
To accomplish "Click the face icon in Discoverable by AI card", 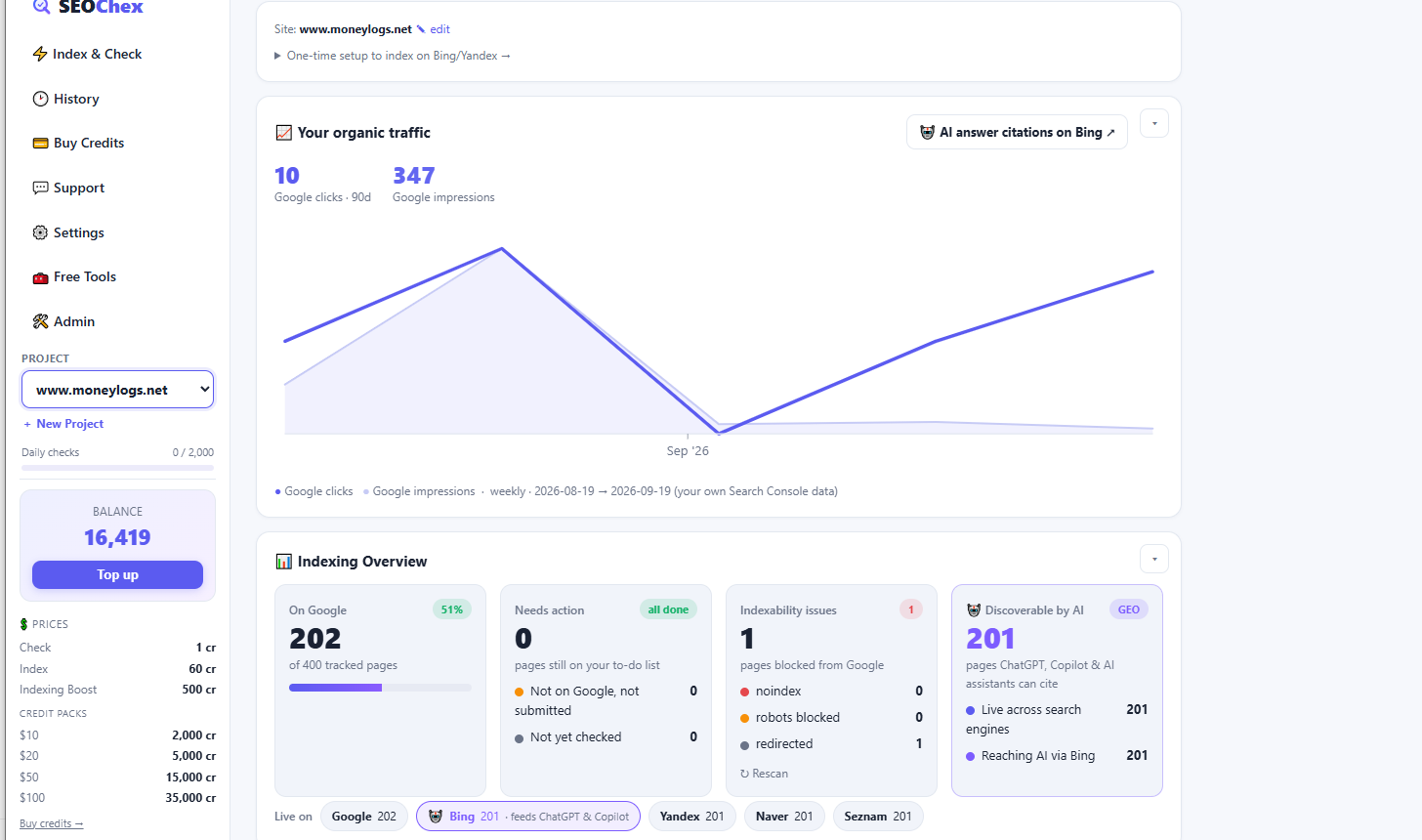I will tap(974, 610).
